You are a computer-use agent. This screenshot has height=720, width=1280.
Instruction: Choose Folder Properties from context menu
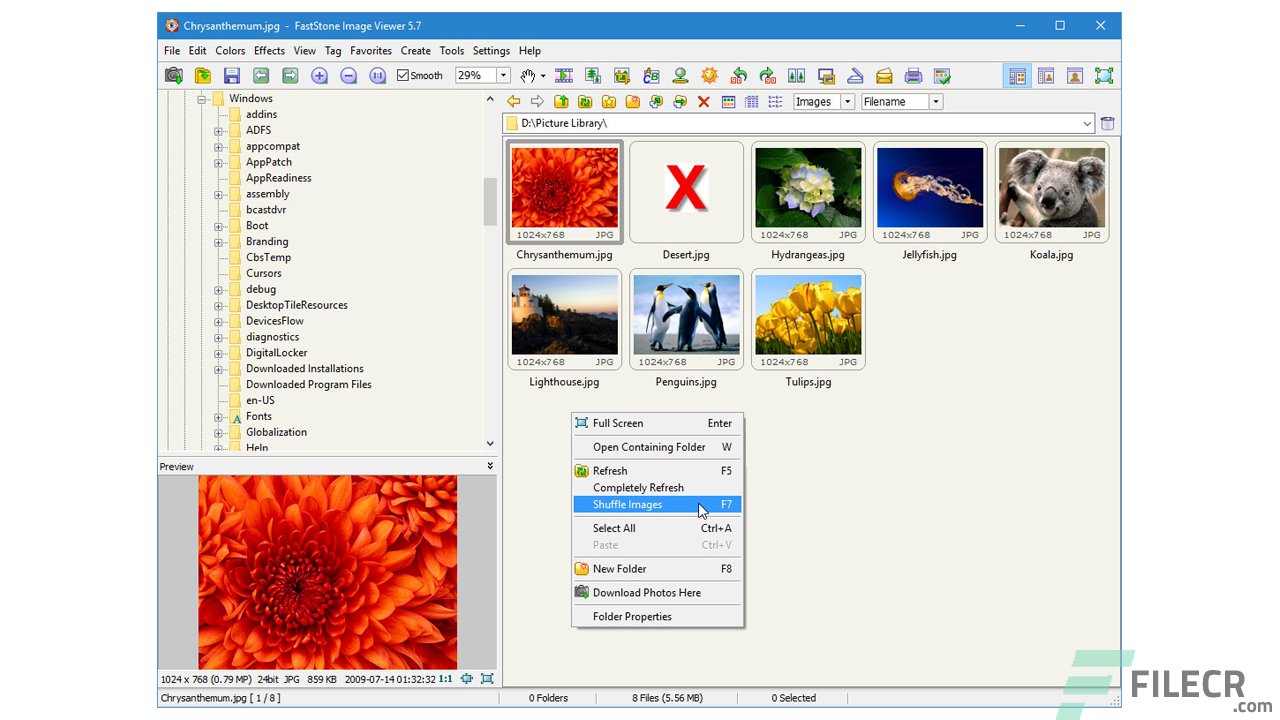click(657, 617)
